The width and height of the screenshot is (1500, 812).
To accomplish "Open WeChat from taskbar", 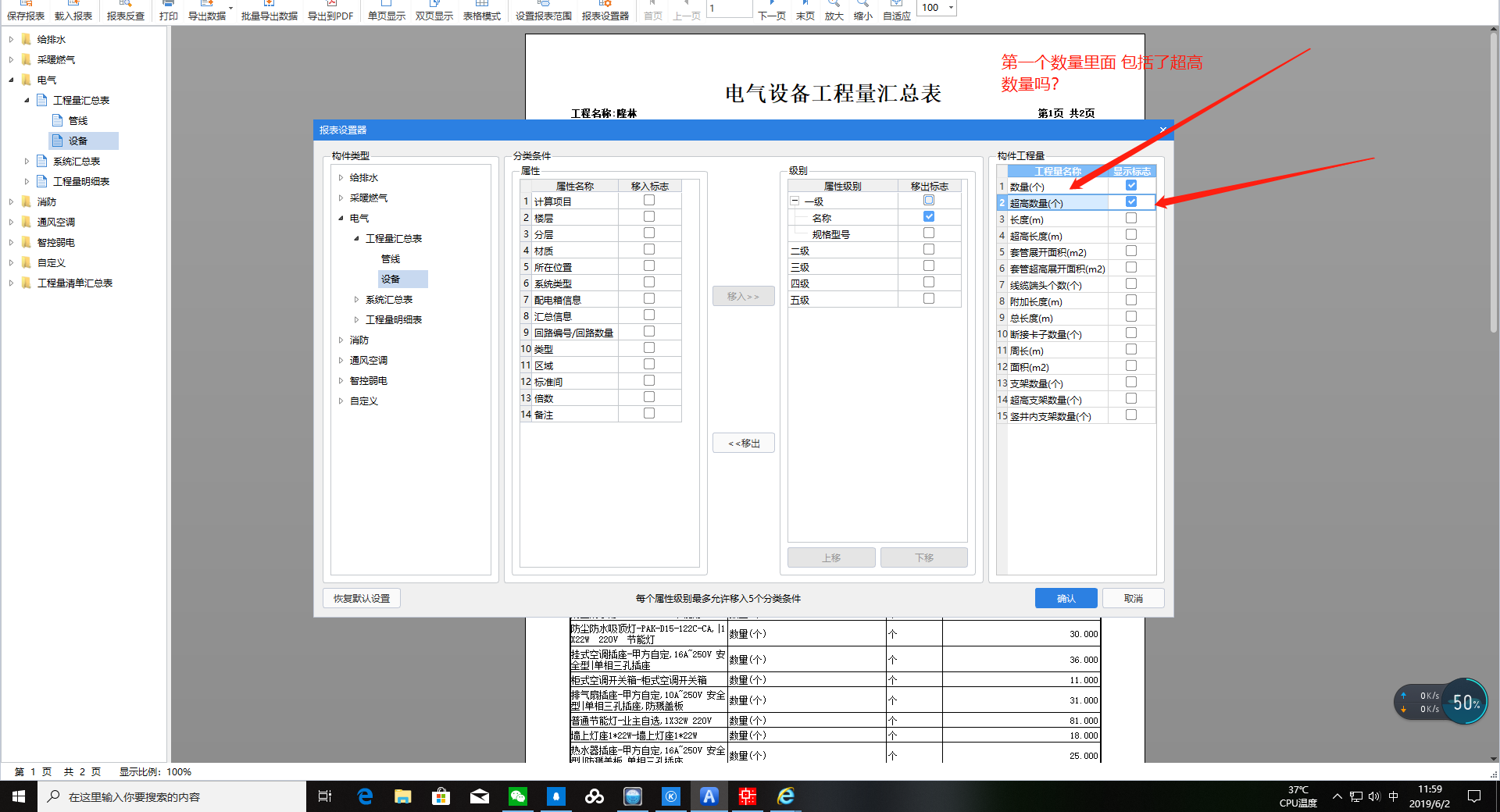I will pos(518,796).
